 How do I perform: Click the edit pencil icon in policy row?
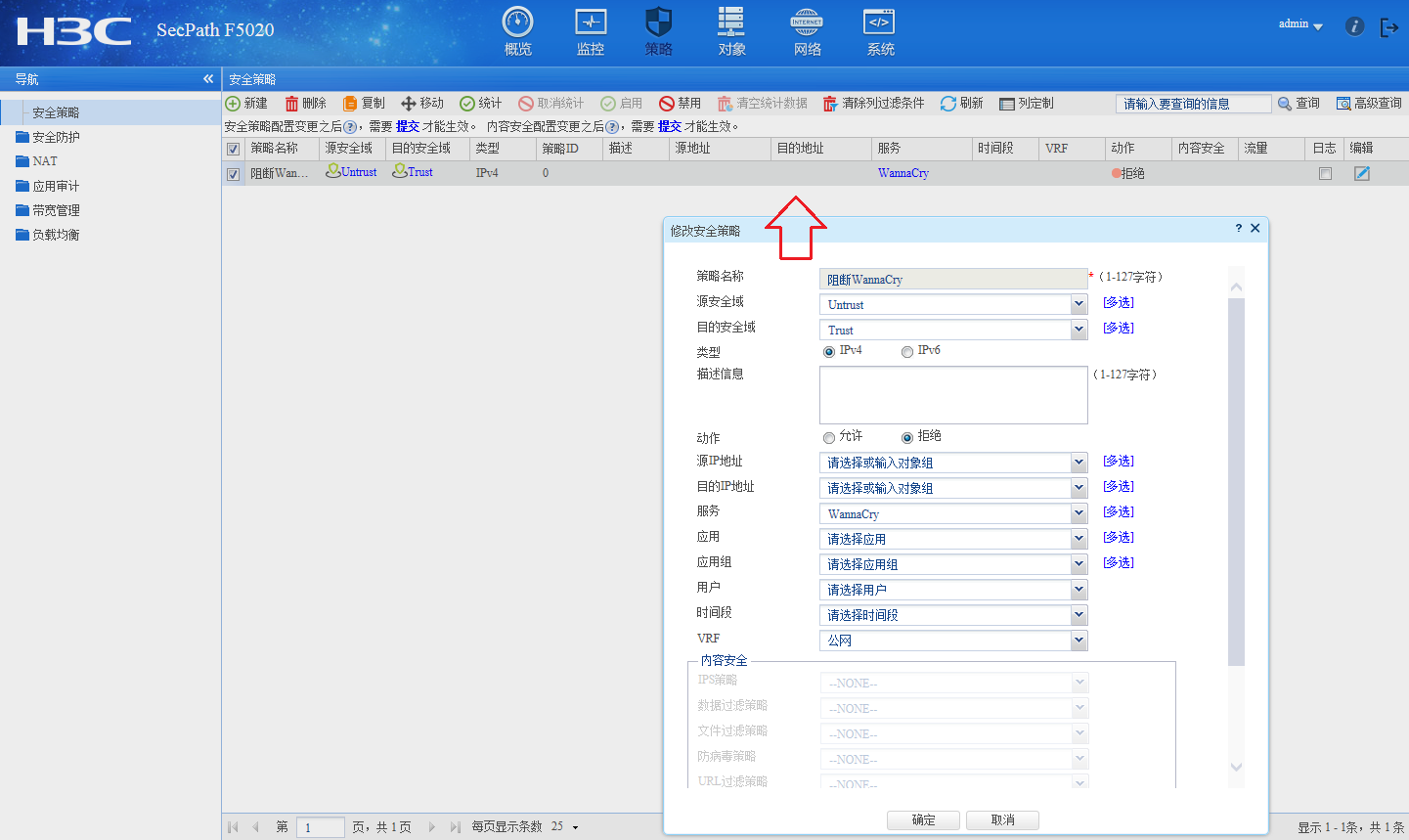[x=1361, y=173]
